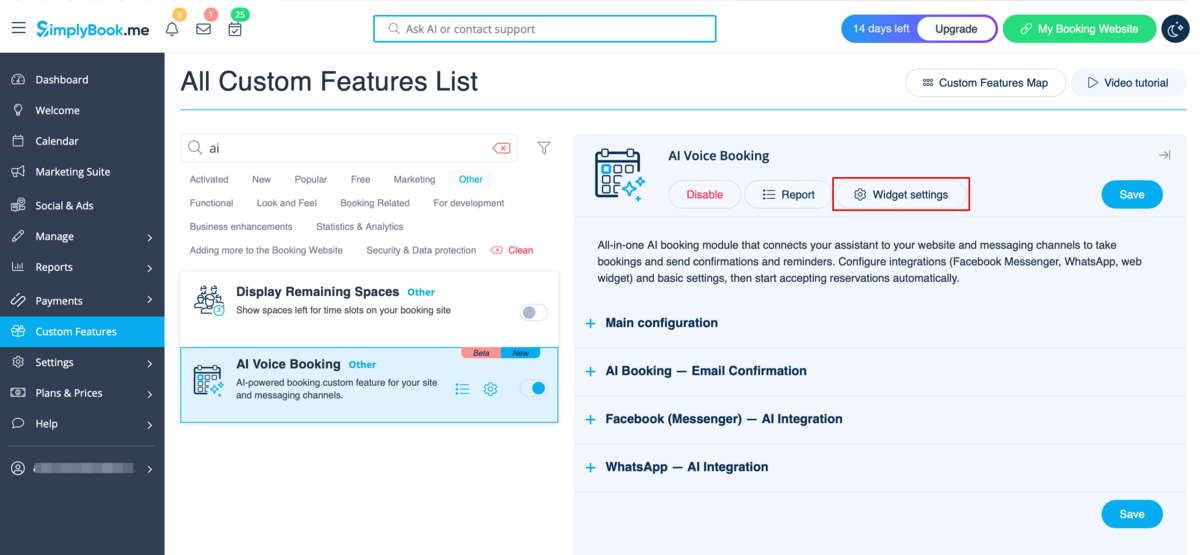Image resolution: width=1200 pixels, height=555 pixels.
Task: Enable Display Remaining Spaces toggle
Action: coord(534,313)
